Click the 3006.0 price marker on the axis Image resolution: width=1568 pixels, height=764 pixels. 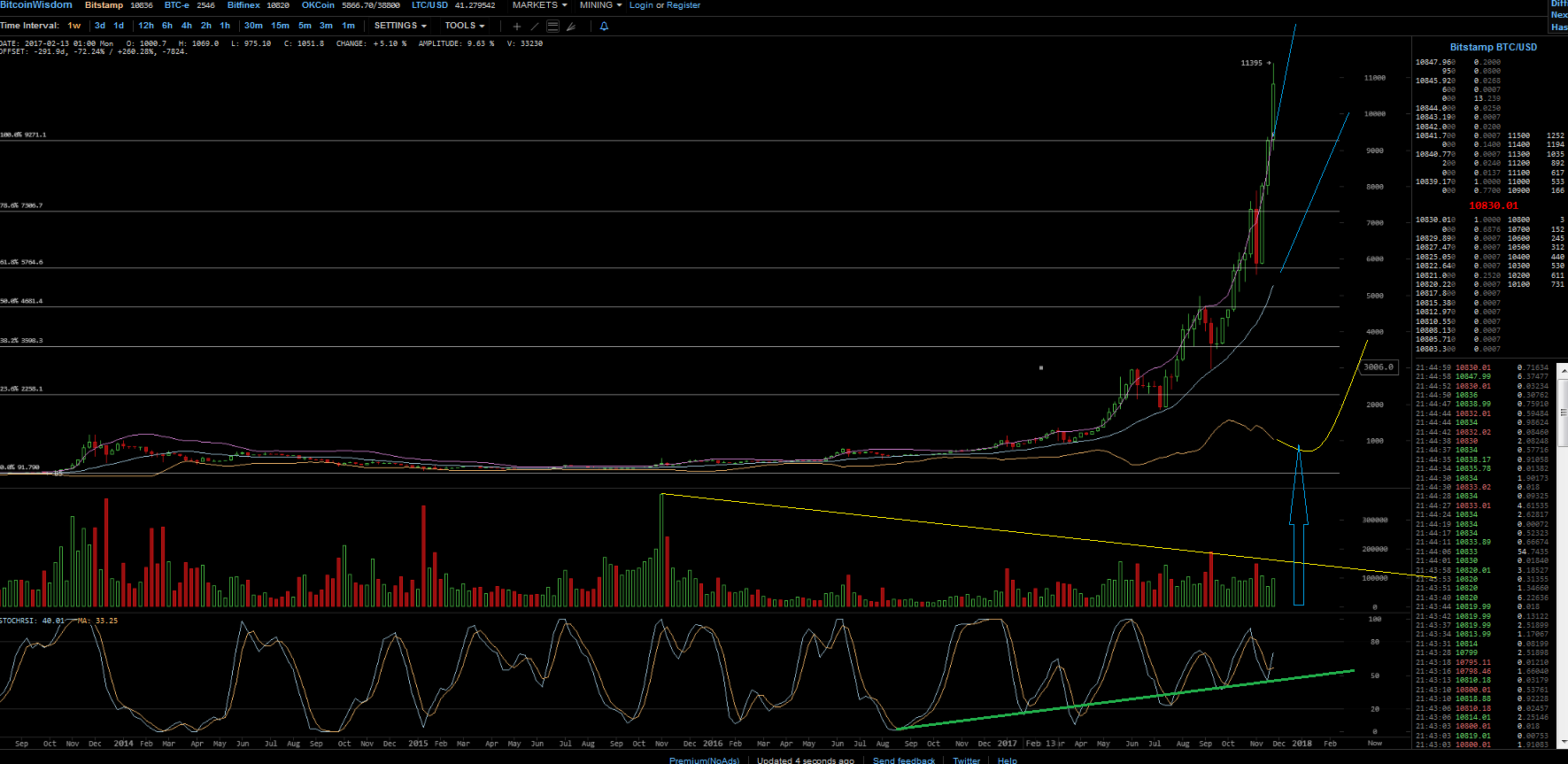[1379, 367]
